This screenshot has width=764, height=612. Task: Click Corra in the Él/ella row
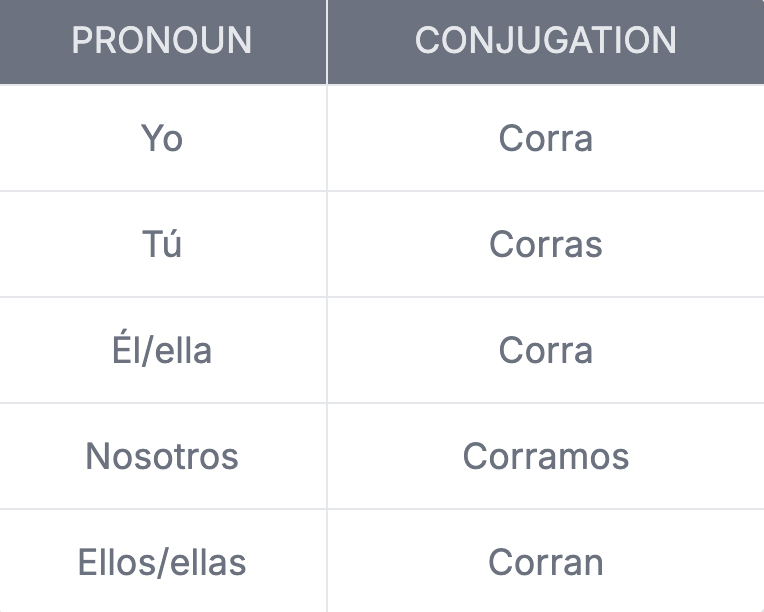click(x=546, y=350)
